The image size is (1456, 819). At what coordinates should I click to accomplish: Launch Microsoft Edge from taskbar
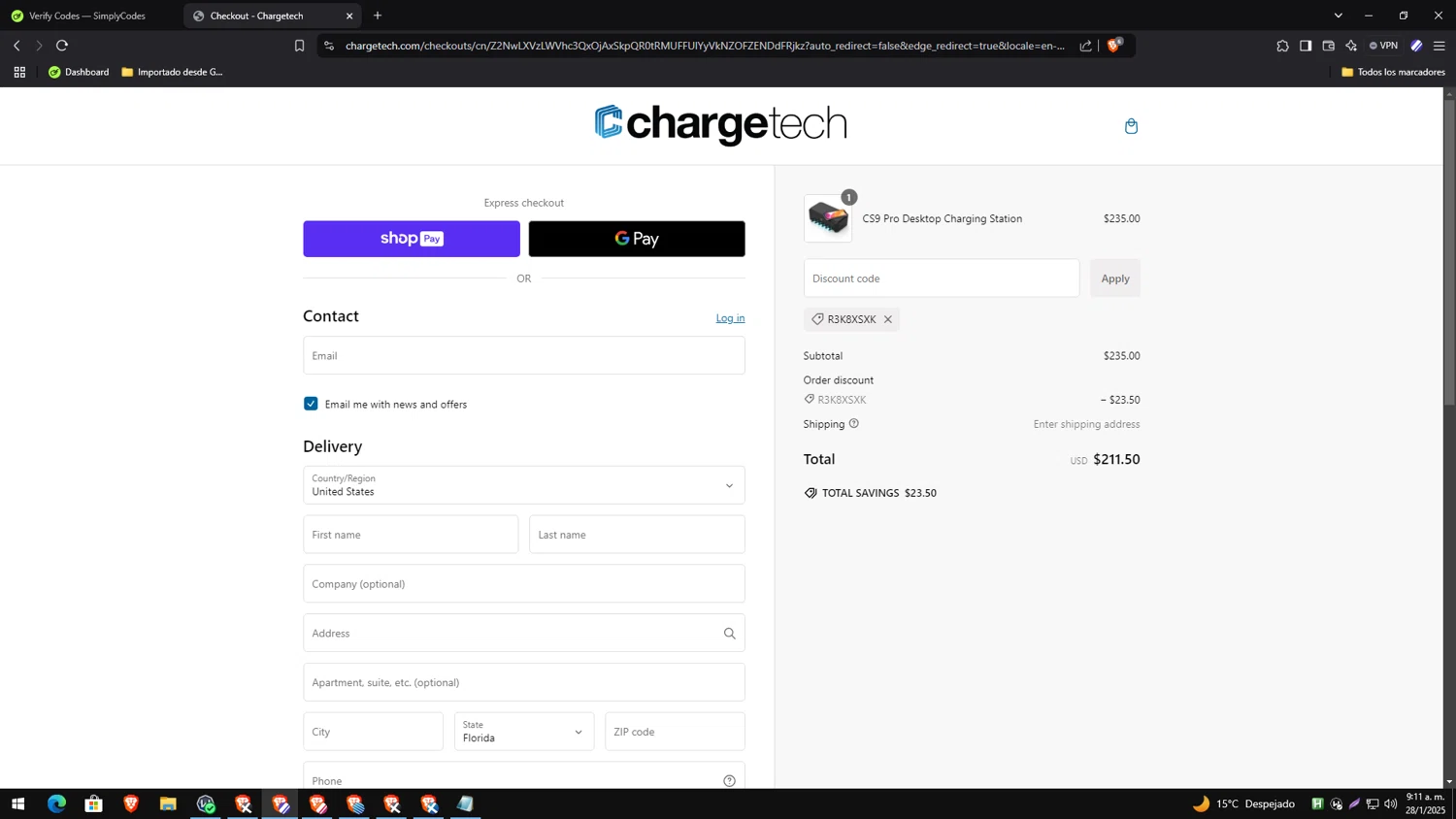click(x=56, y=803)
